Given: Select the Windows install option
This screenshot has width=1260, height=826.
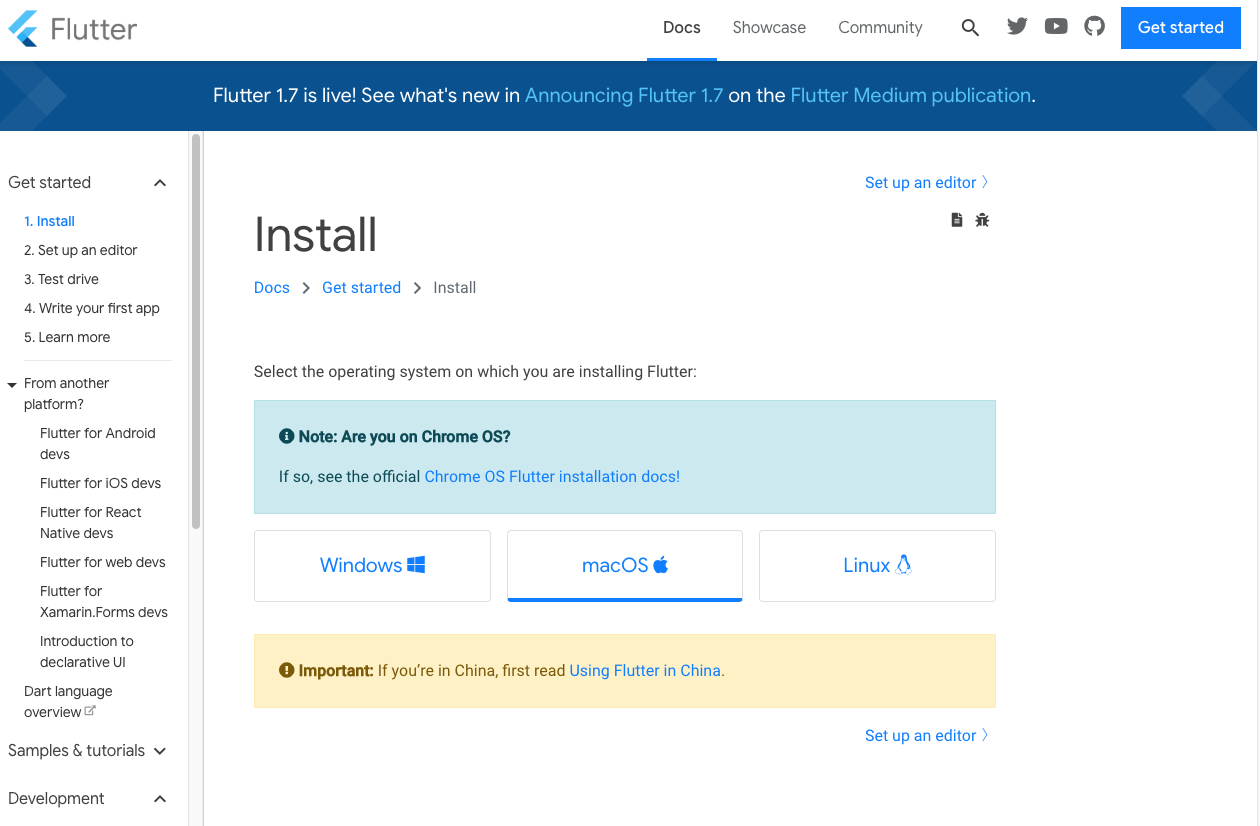Looking at the screenshot, I should click(x=372, y=566).
